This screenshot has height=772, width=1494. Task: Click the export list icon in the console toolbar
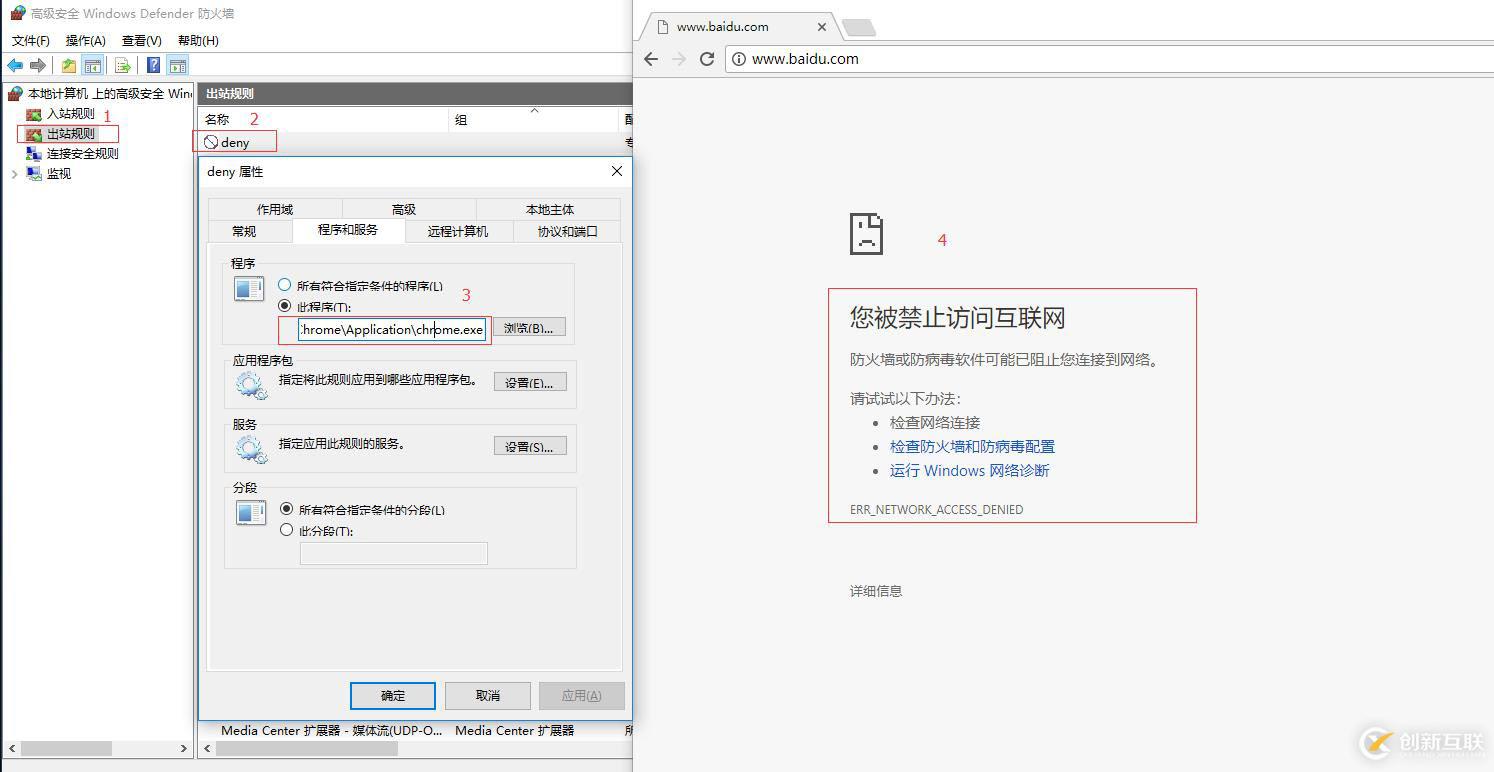[x=122, y=65]
